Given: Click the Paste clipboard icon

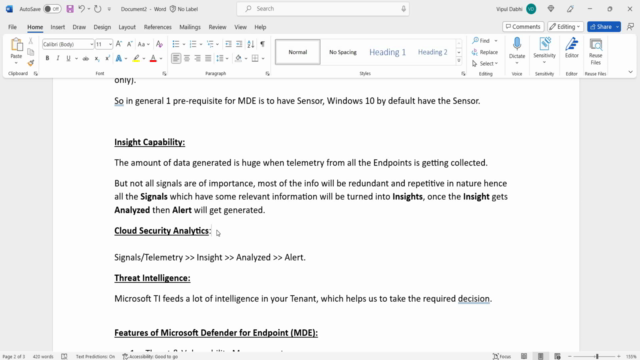Looking at the screenshot, I should [16, 48].
